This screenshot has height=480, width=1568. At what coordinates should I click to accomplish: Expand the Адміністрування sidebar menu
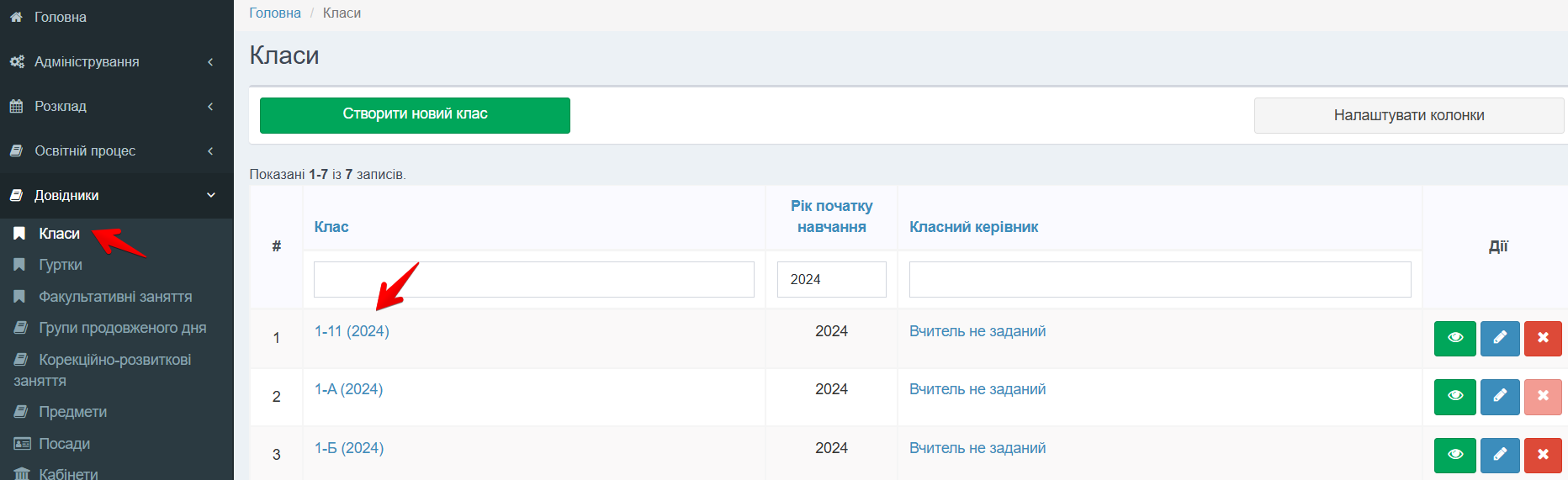(116, 61)
